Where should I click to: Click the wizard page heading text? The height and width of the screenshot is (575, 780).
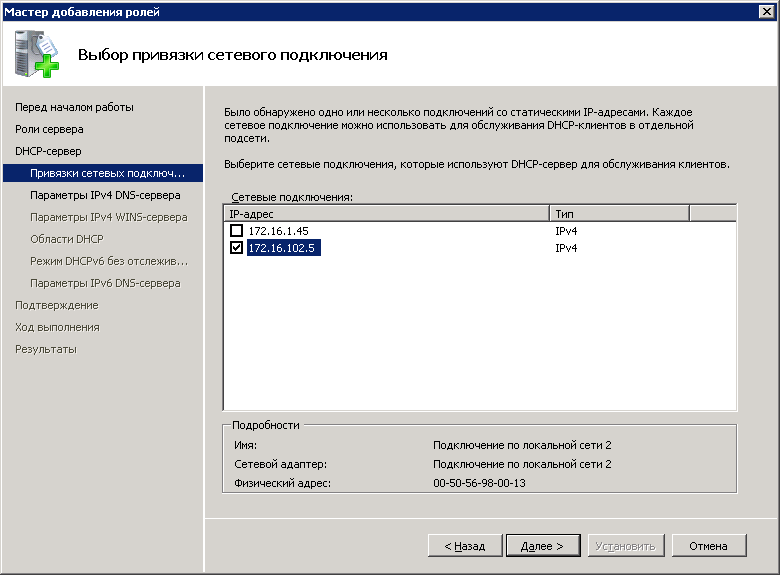(x=232, y=54)
